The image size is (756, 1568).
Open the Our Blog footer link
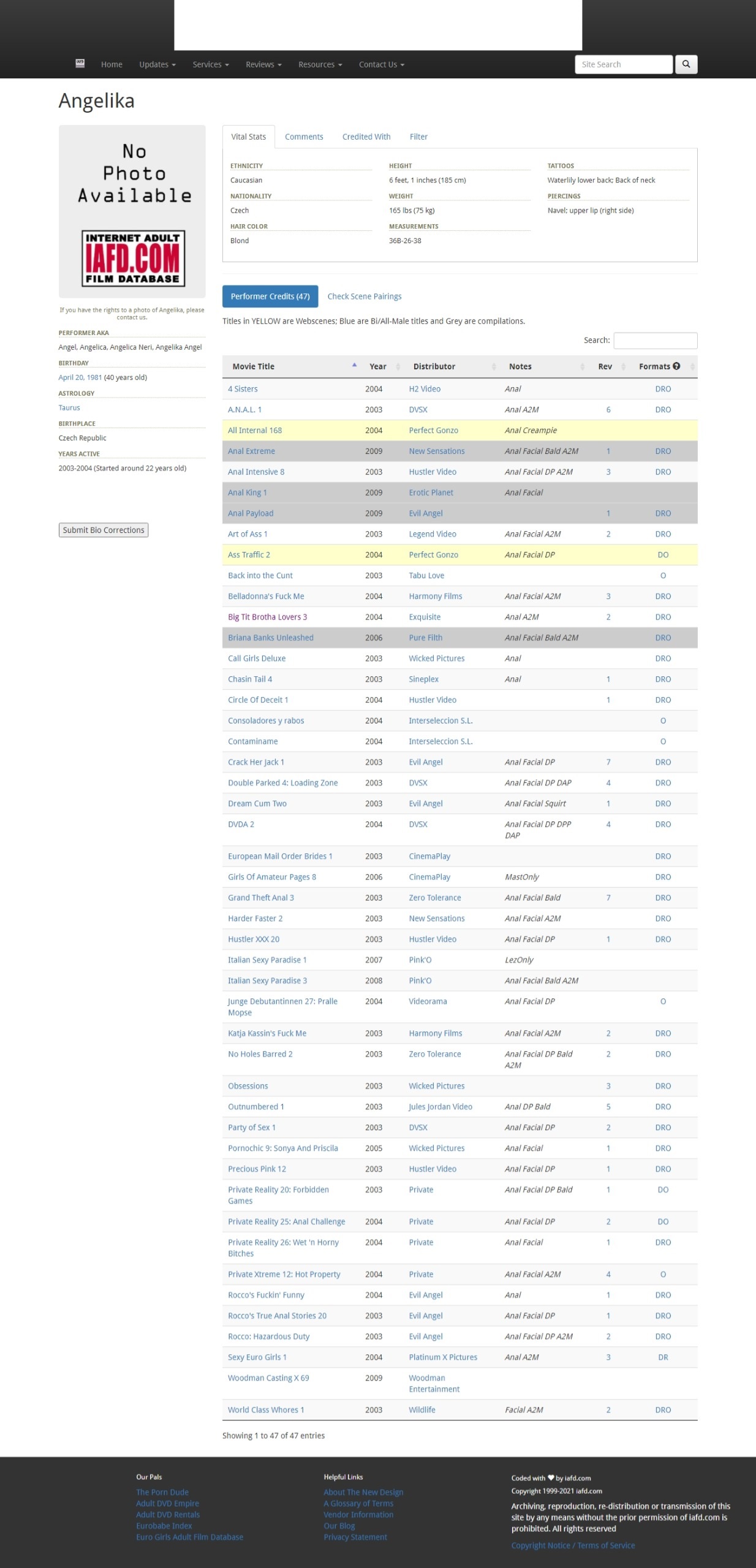pos(339,1526)
